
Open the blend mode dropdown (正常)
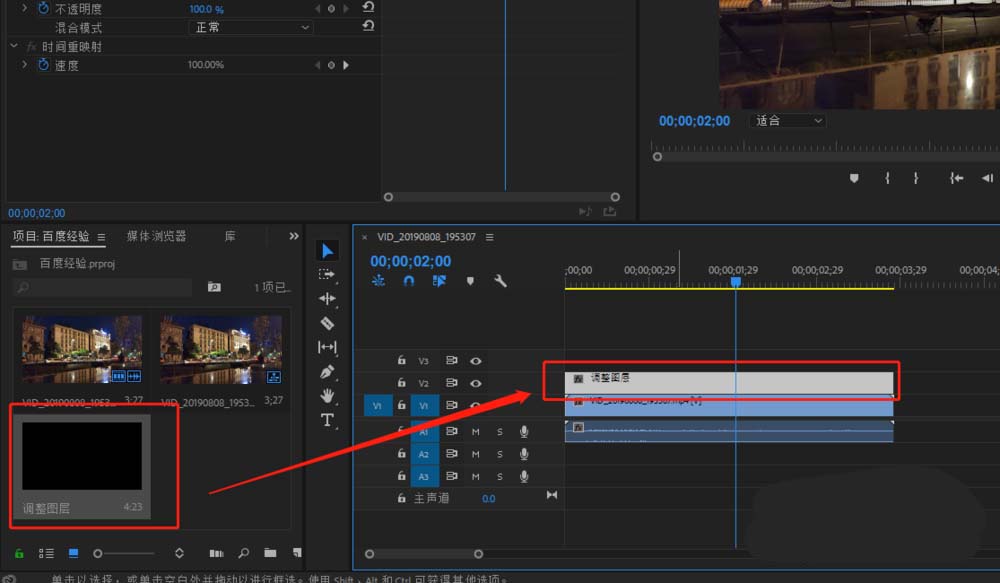(250, 28)
